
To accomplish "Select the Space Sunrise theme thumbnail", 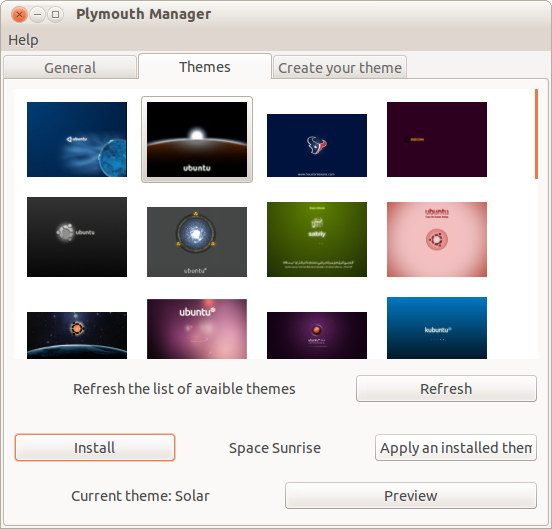I will (197, 139).
